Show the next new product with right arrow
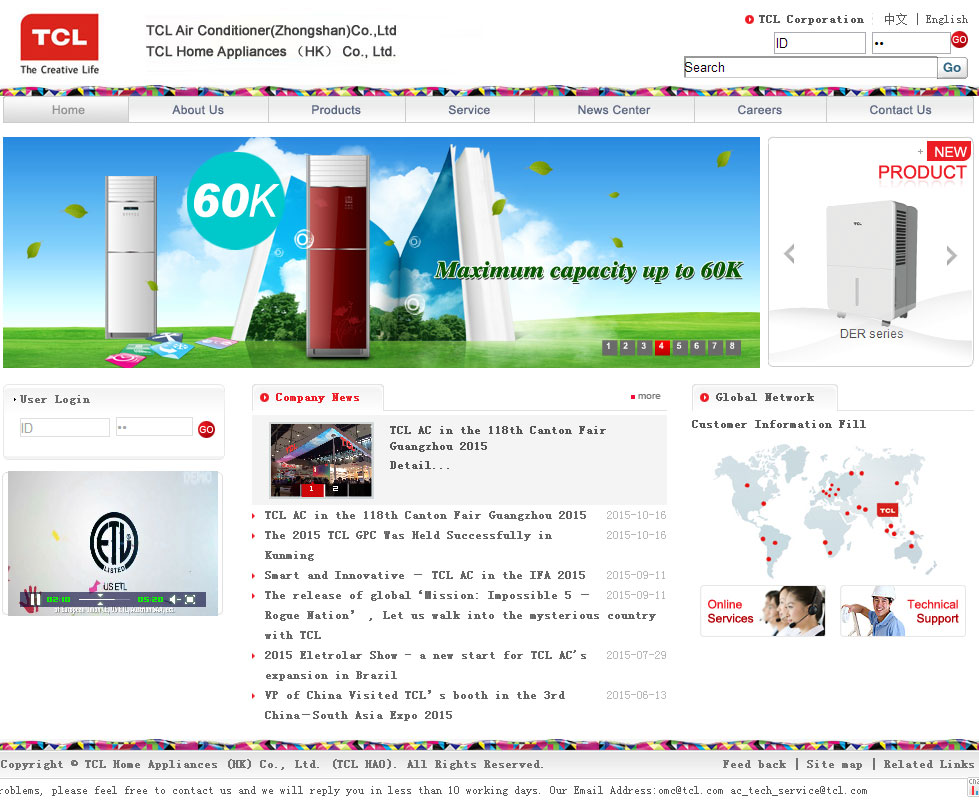Image resolution: width=979 pixels, height=801 pixels. coord(951,255)
